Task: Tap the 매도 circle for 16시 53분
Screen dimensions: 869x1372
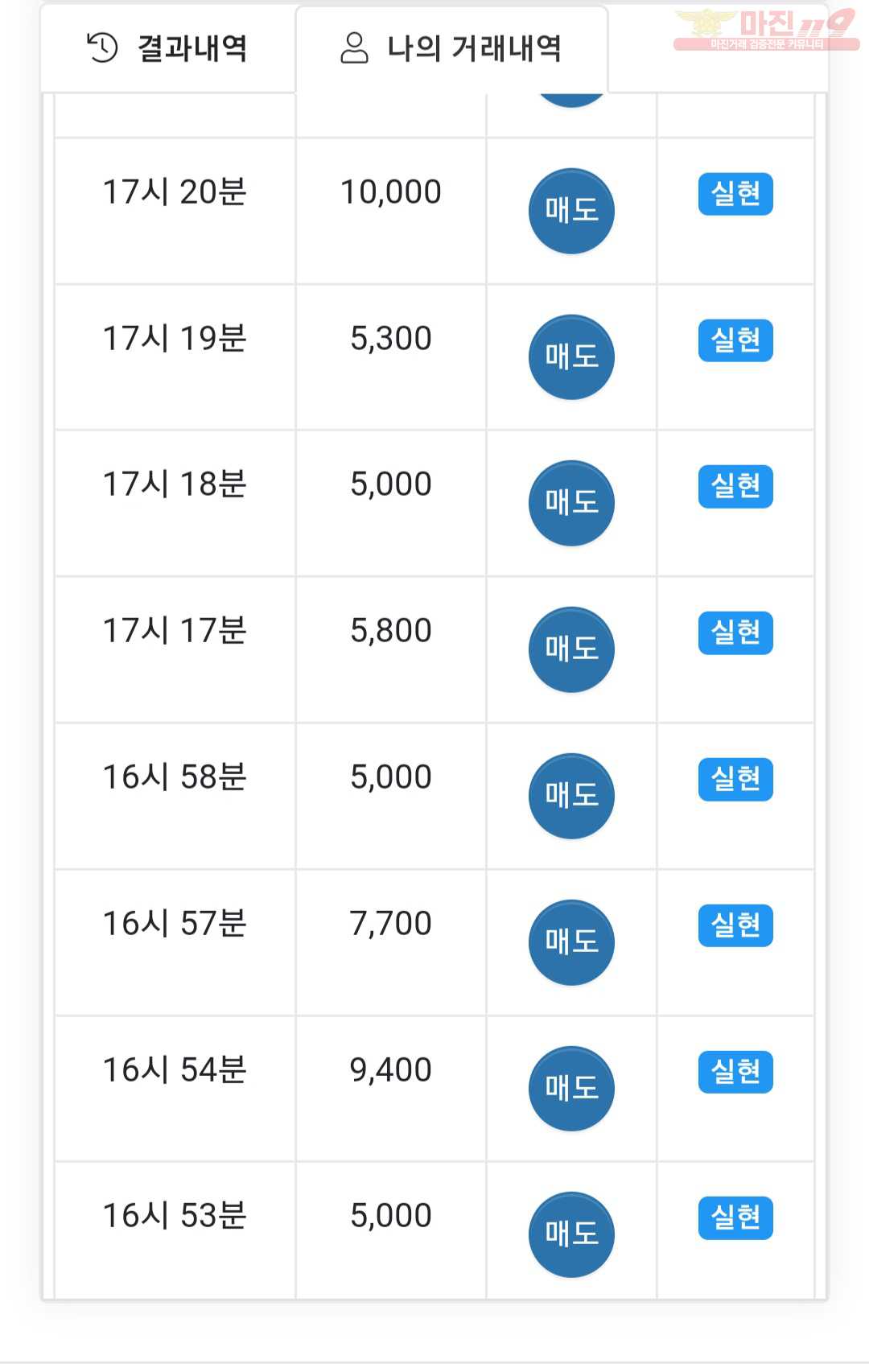Action: (571, 1234)
